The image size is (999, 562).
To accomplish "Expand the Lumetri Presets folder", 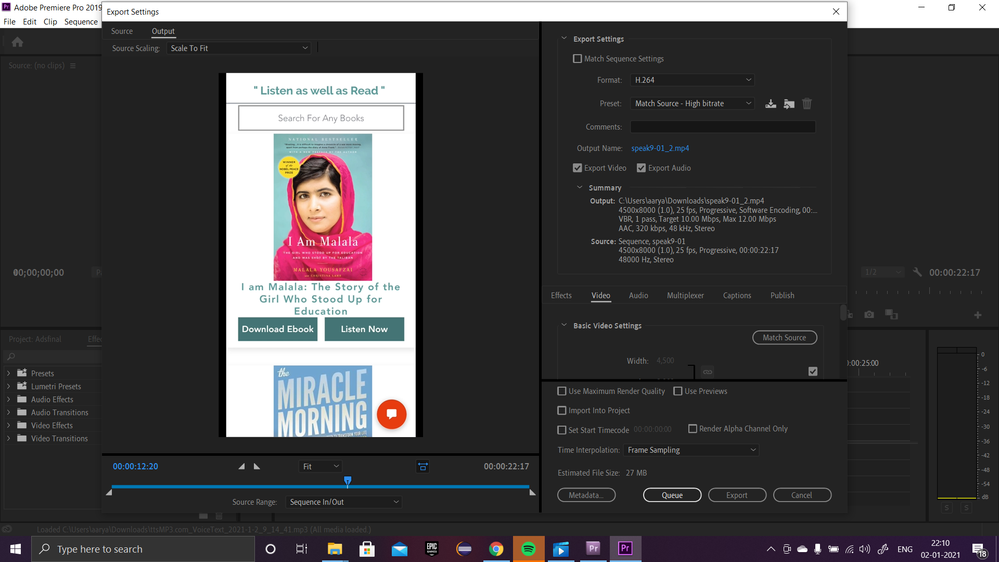I will click(x=8, y=387).
